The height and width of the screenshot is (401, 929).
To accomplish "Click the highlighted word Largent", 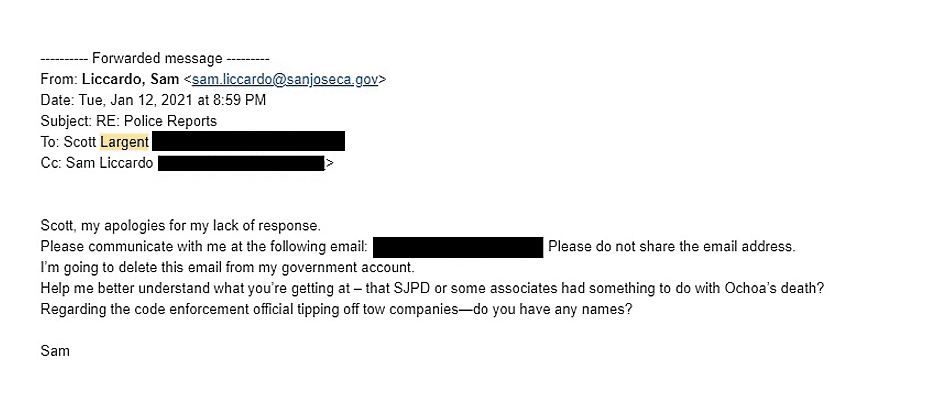I will (x=124, y=142).
